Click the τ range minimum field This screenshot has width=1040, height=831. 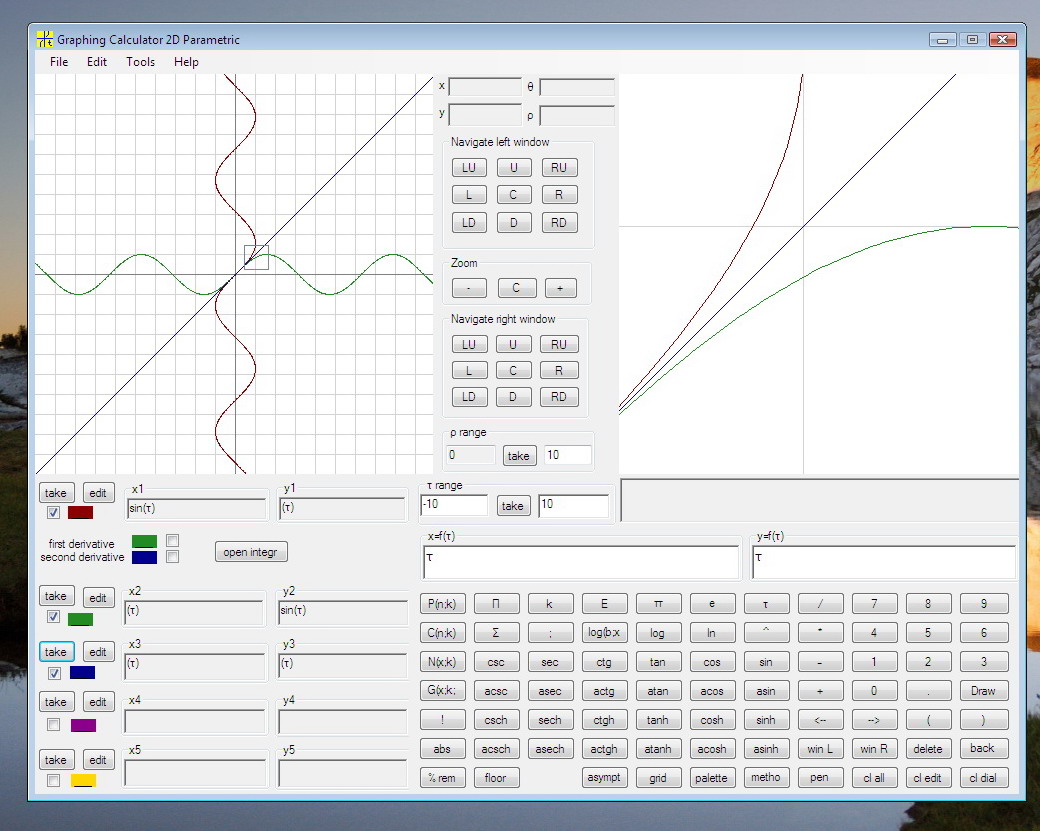point(454,505)
